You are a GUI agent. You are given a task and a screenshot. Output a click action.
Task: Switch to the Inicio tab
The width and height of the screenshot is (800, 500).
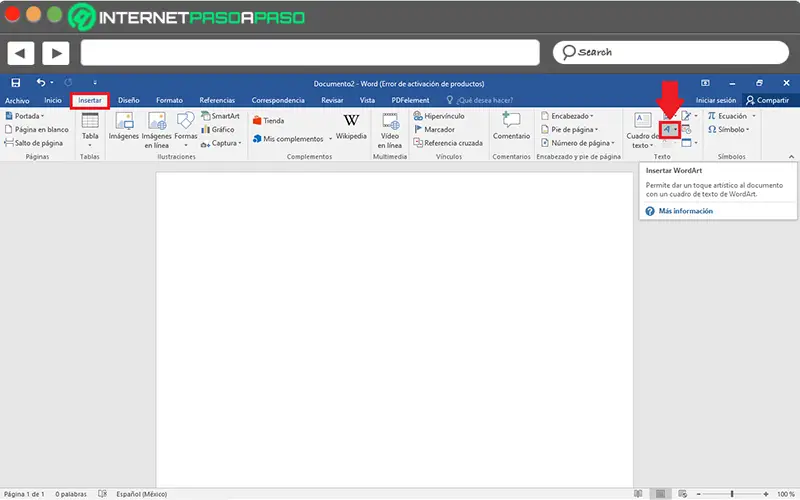(x=53, y=101)
